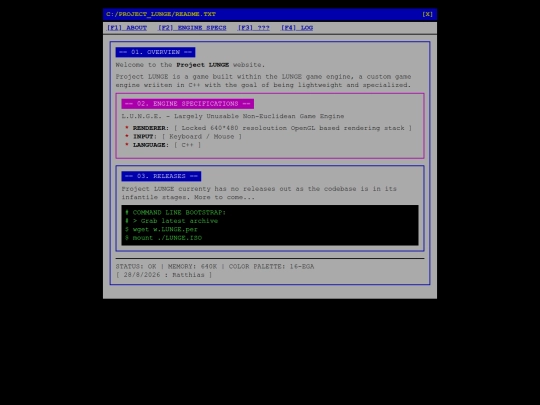Open the [F4] LOG link
The image size is (540, 405).
(297, 28)
